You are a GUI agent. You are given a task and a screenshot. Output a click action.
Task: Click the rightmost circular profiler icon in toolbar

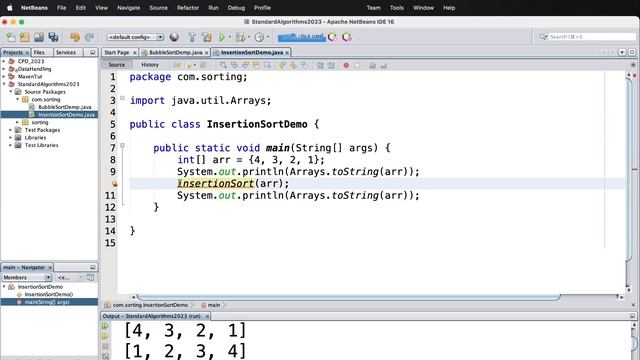(x=347, y=37)
